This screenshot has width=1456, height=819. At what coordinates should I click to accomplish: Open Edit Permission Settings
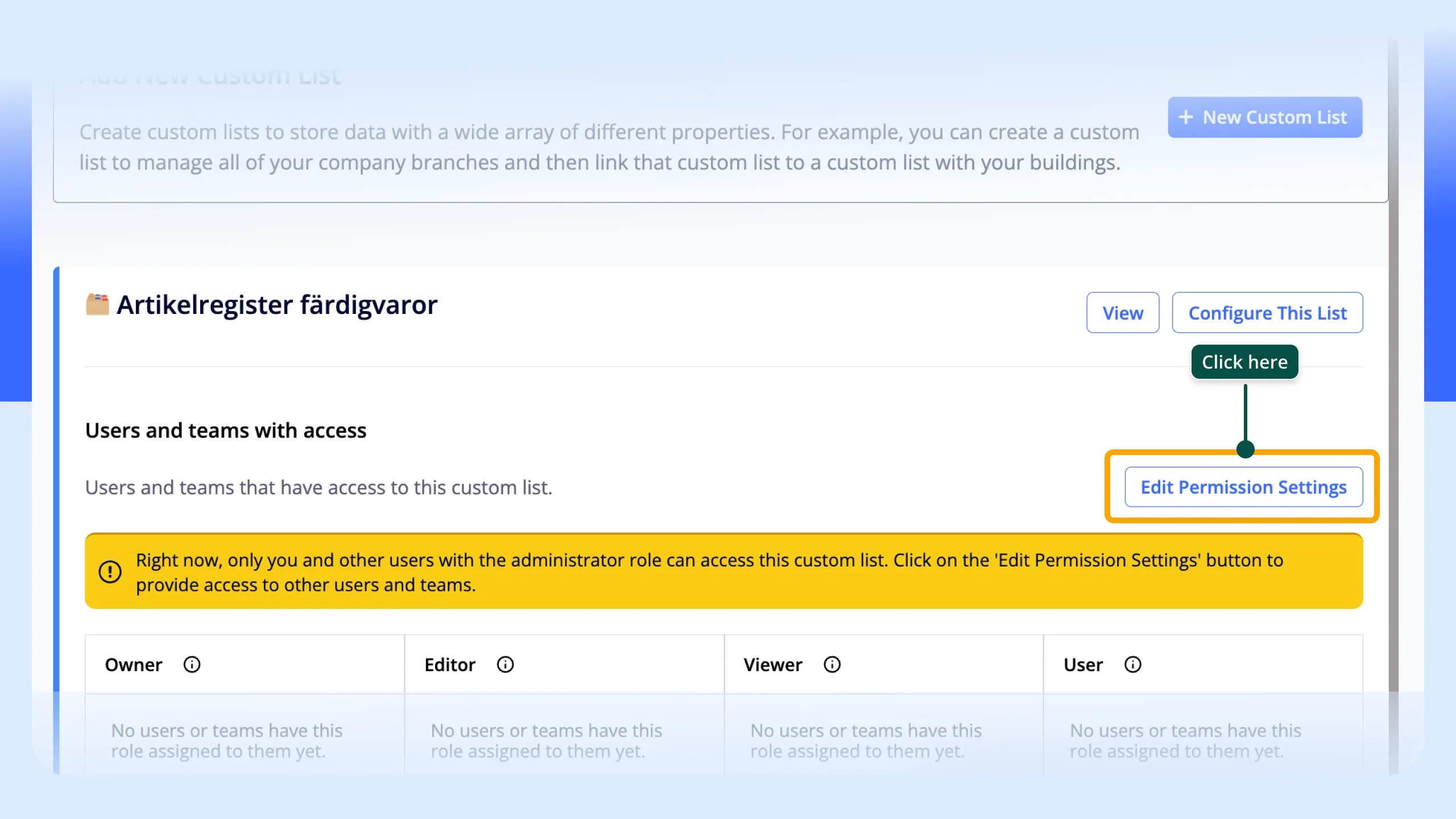[x=1243, y=487]
